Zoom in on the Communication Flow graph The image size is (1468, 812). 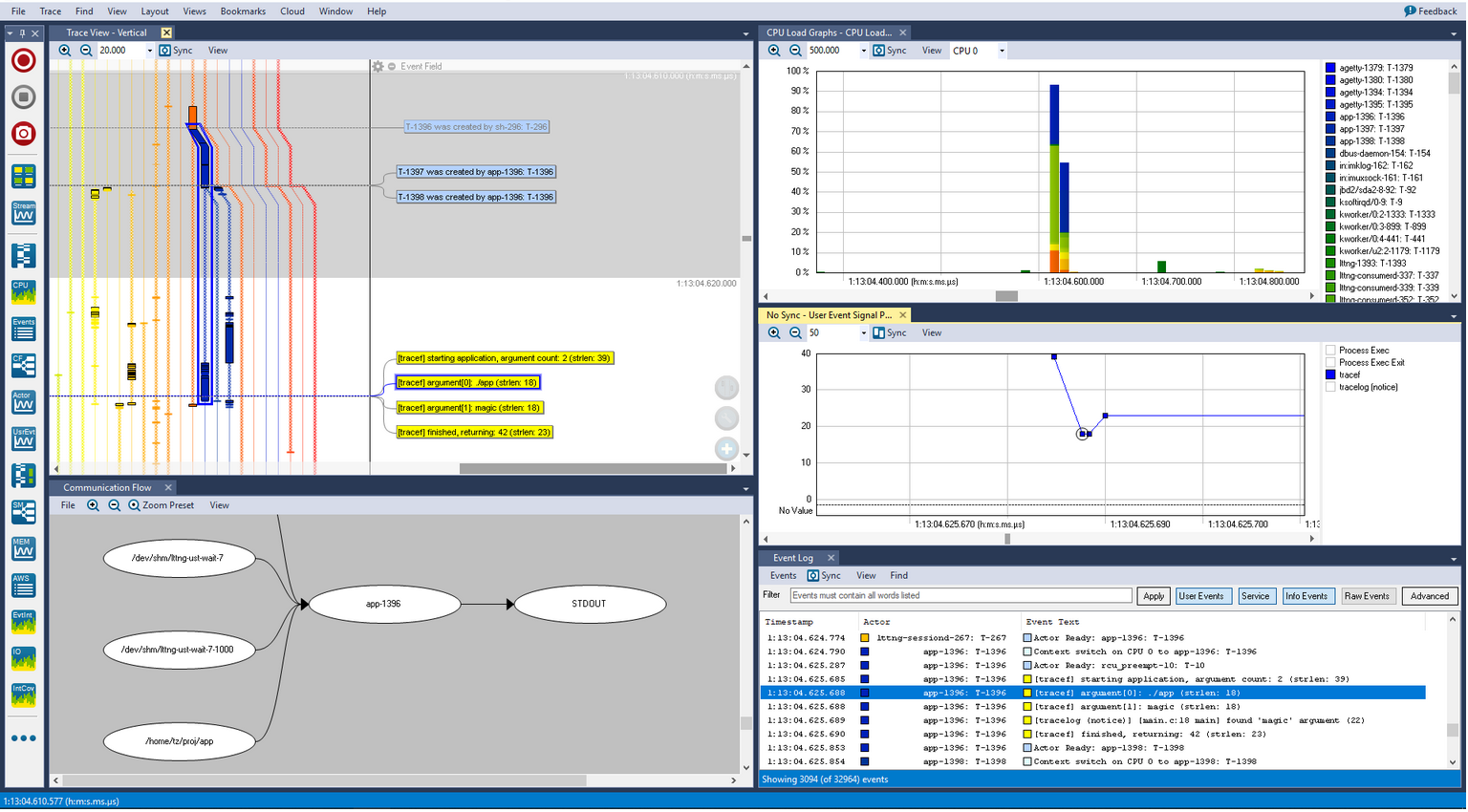[93, 505]
